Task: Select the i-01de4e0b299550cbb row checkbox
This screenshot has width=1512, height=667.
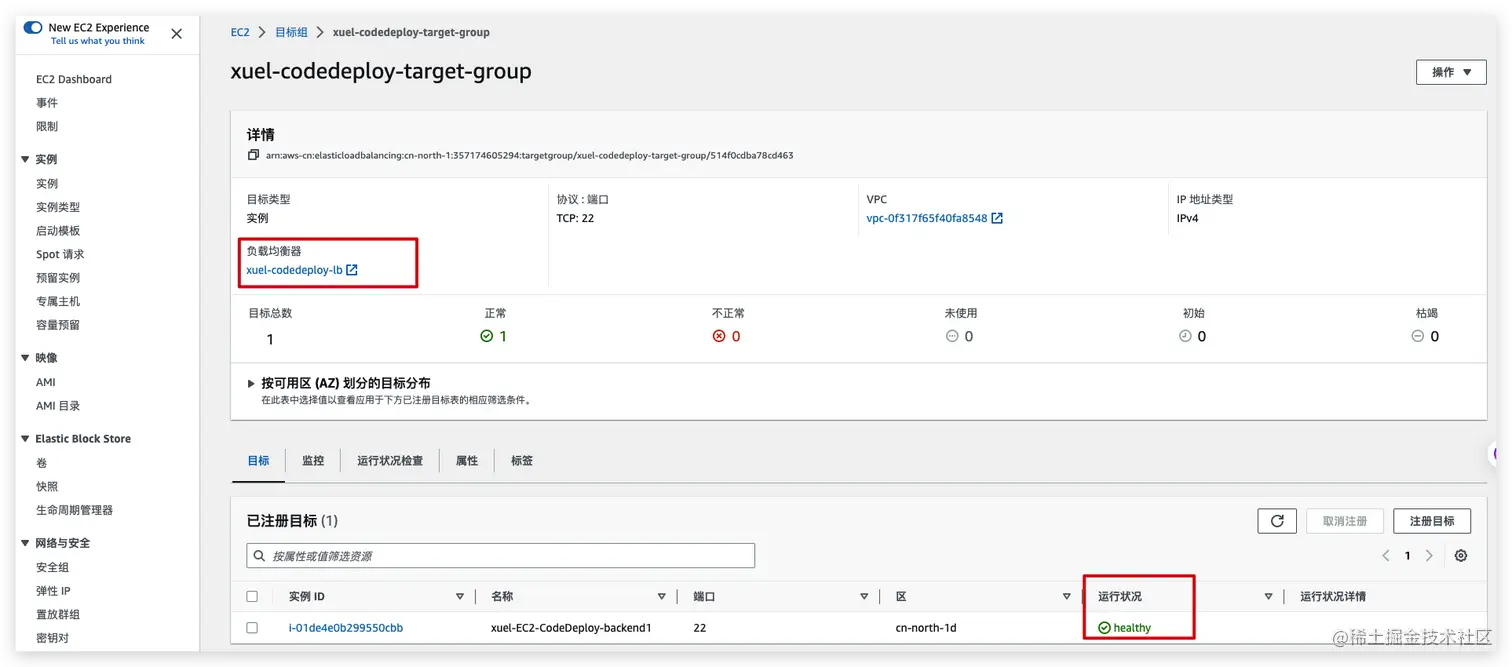Action: pyautogui.click(x=252, y=628)
